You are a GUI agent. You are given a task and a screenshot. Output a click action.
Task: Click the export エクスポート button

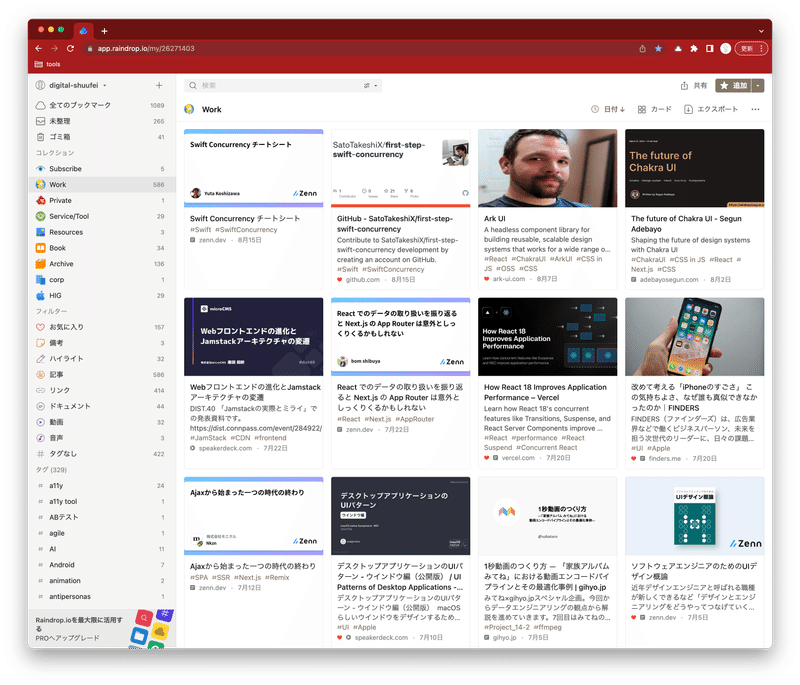point(711,109)
